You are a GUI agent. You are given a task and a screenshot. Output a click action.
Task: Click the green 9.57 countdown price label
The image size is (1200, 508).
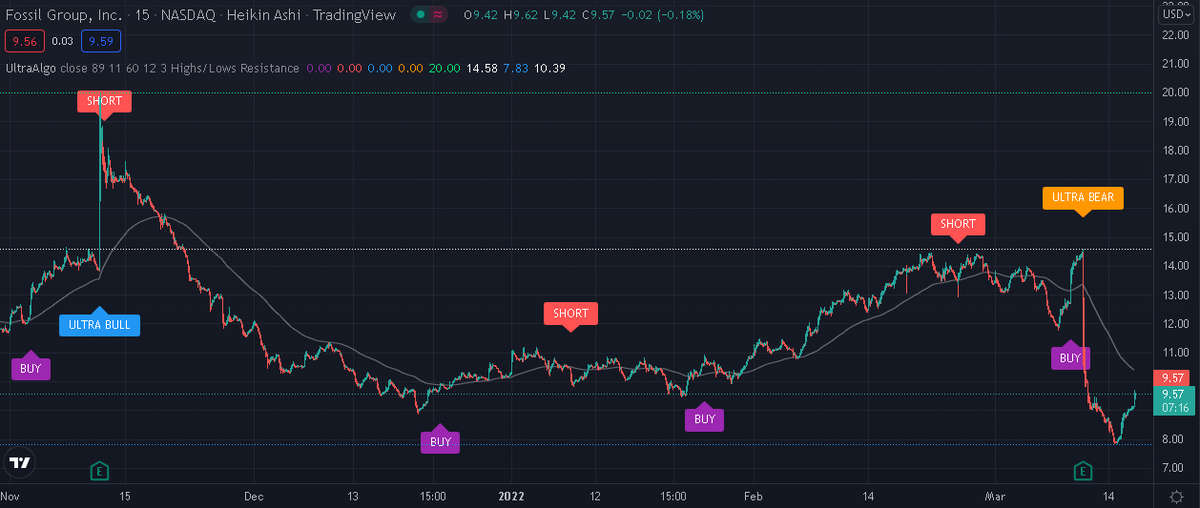[1172, 400]
